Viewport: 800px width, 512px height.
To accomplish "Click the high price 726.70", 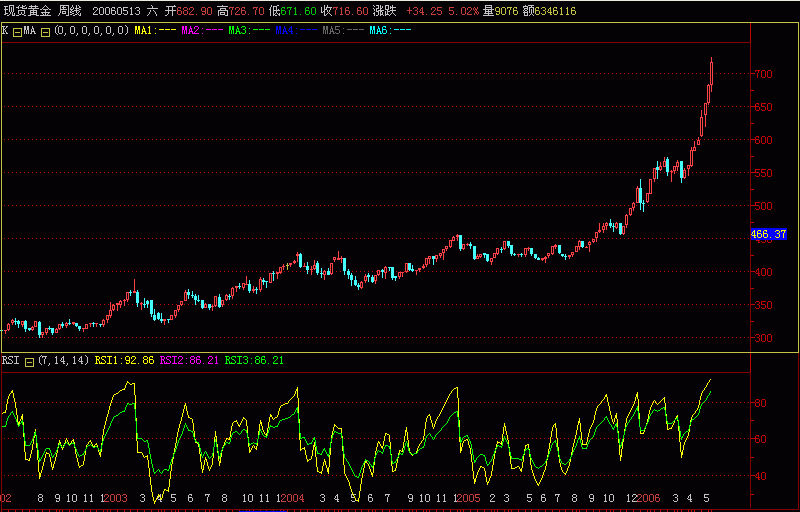I will pyautogui.click(x=247, y=11).
